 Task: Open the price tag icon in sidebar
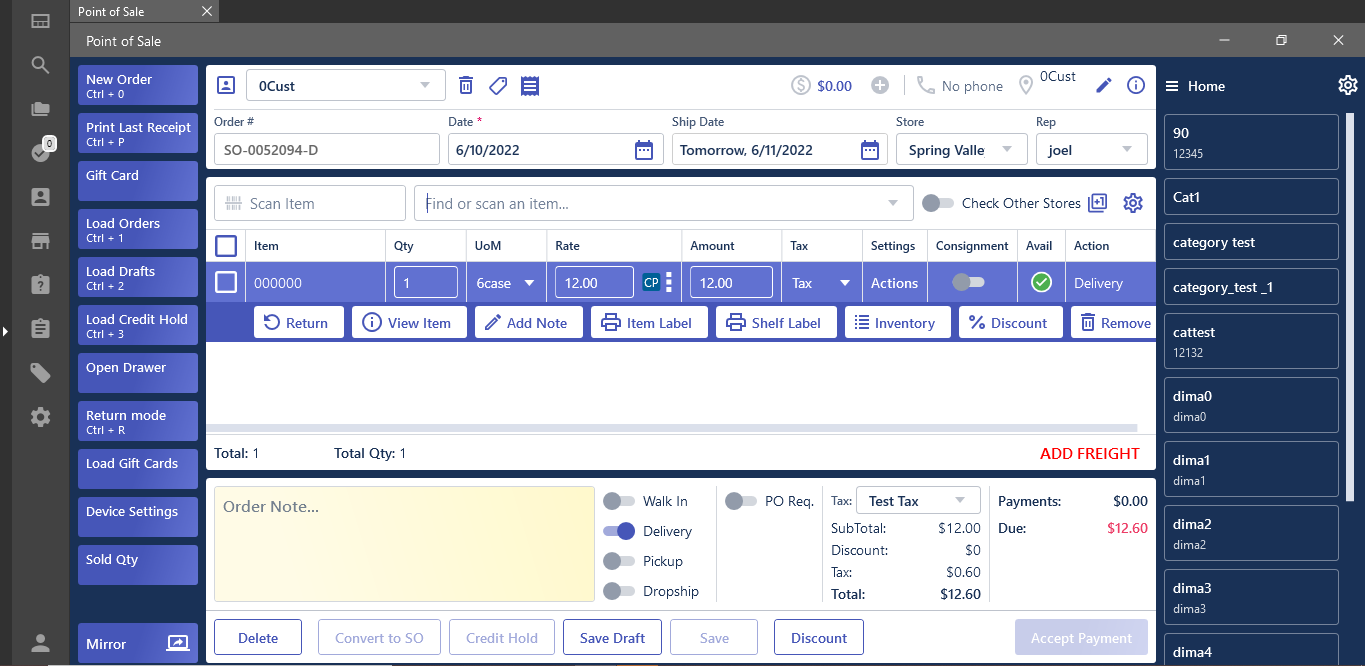point(40,373)
